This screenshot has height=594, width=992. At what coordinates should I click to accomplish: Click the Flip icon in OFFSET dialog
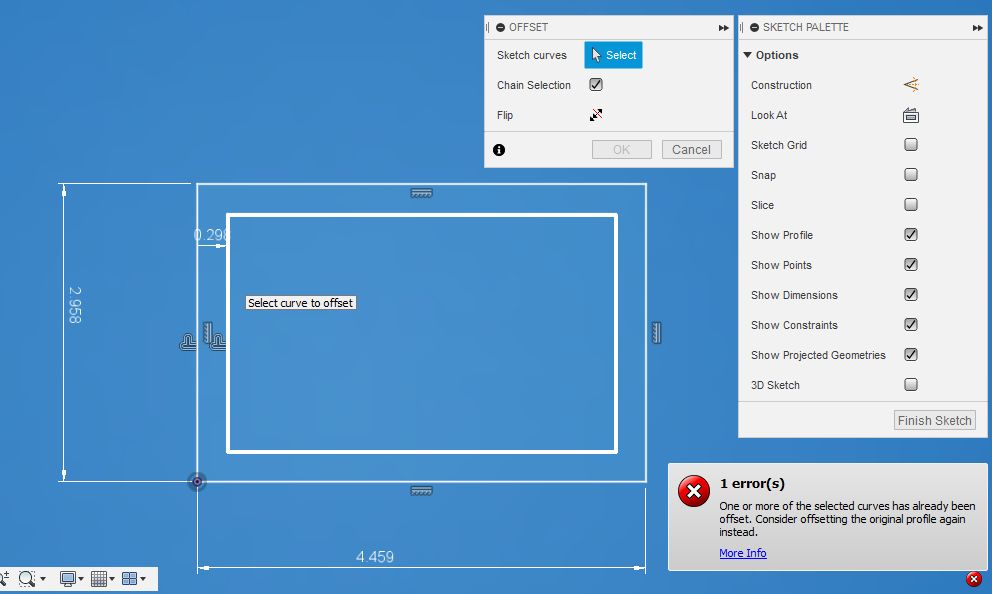pyautogui.click(x=596, y=114)
